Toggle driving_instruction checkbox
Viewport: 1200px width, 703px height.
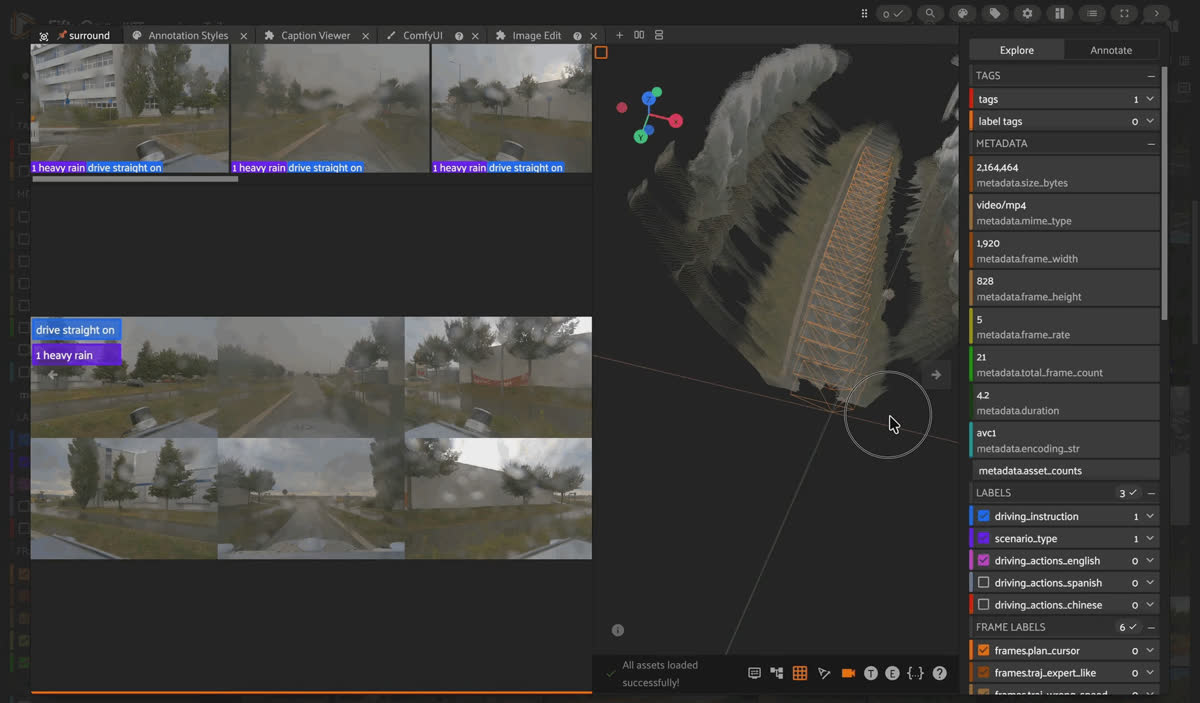point(983,516)
